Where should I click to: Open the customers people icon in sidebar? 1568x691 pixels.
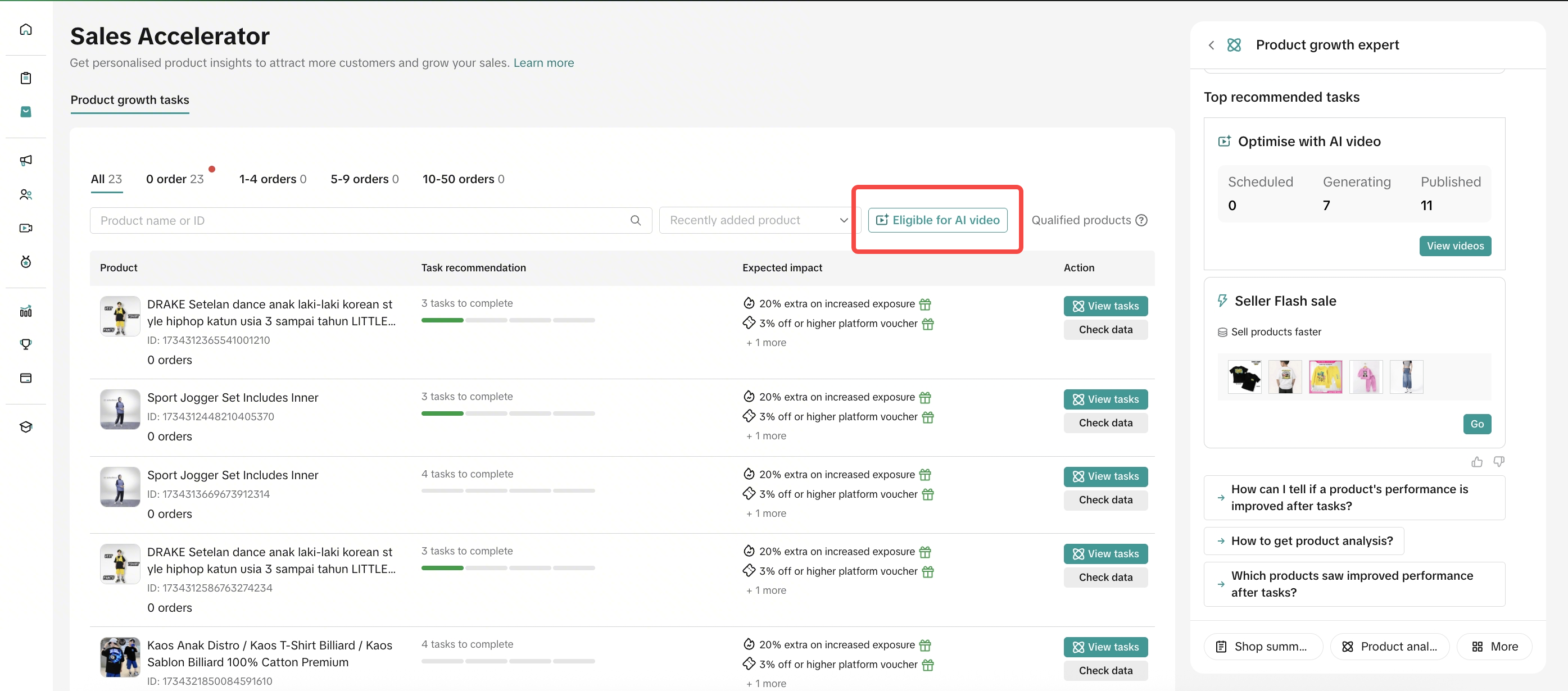point(25,194)
